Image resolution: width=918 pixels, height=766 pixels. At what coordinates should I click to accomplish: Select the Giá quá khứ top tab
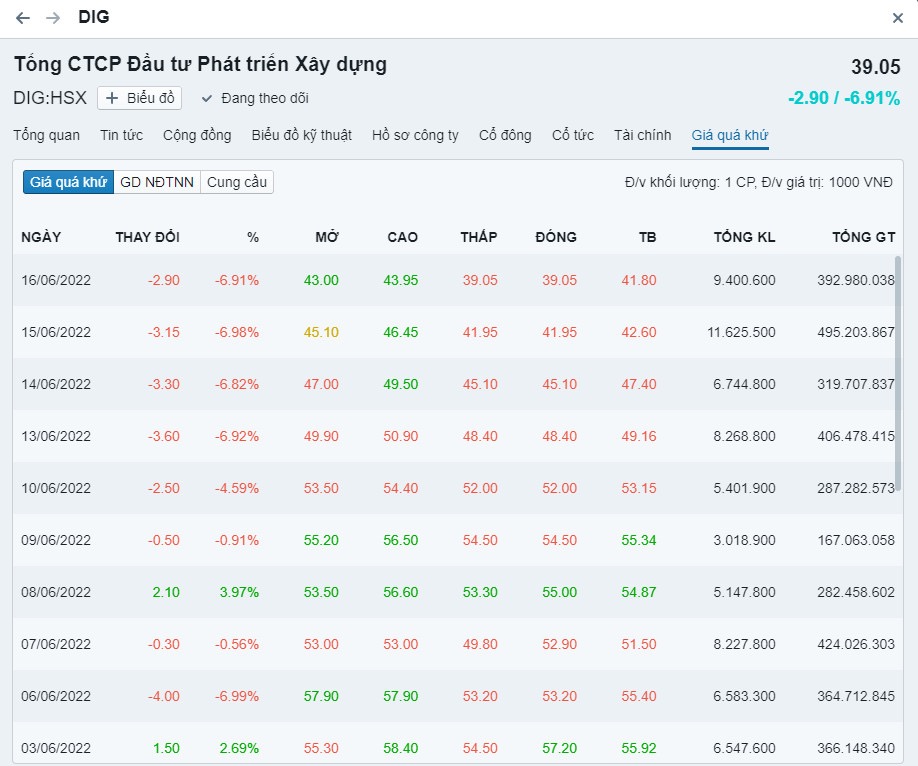pyautogui.click(x=730, y=135)
